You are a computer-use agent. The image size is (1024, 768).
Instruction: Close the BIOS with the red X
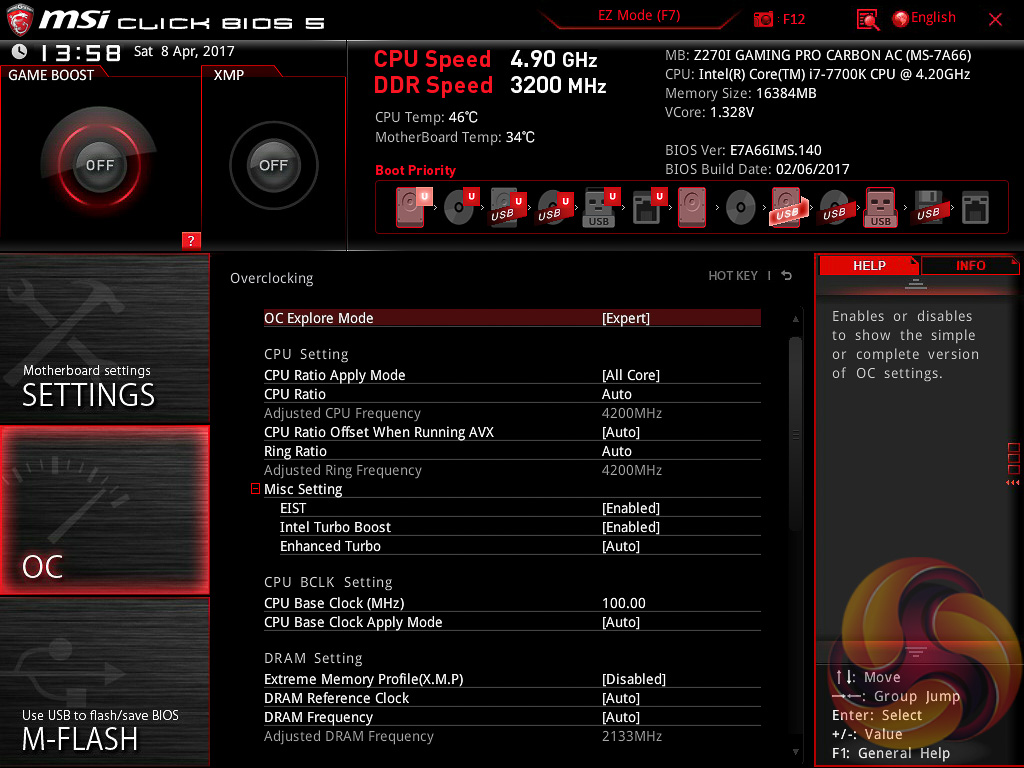pyautogui.click(x=995, y=20)
